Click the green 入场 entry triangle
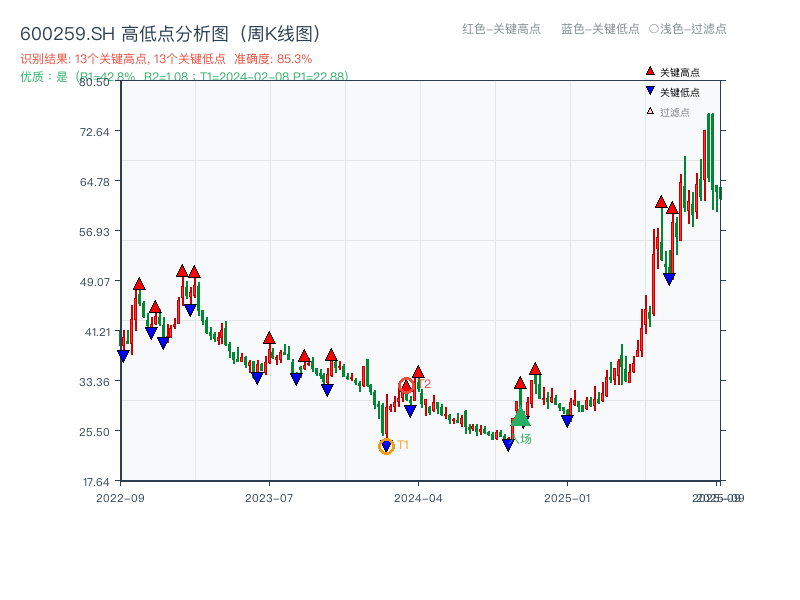 [x=520, y=417]
